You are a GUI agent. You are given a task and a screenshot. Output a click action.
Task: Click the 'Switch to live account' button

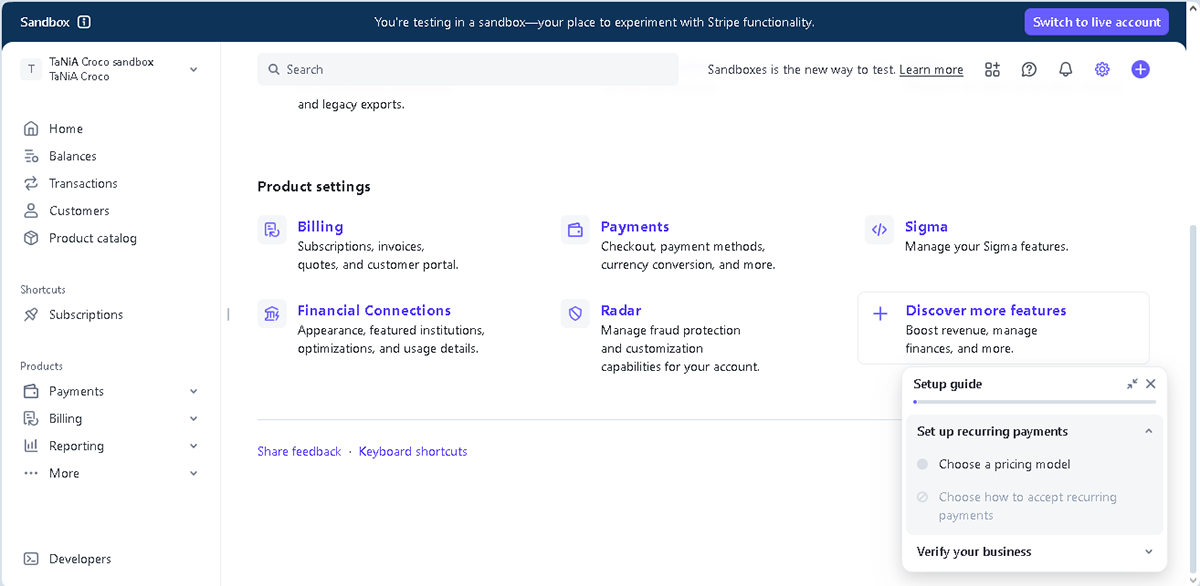(x=1096, y=21)
